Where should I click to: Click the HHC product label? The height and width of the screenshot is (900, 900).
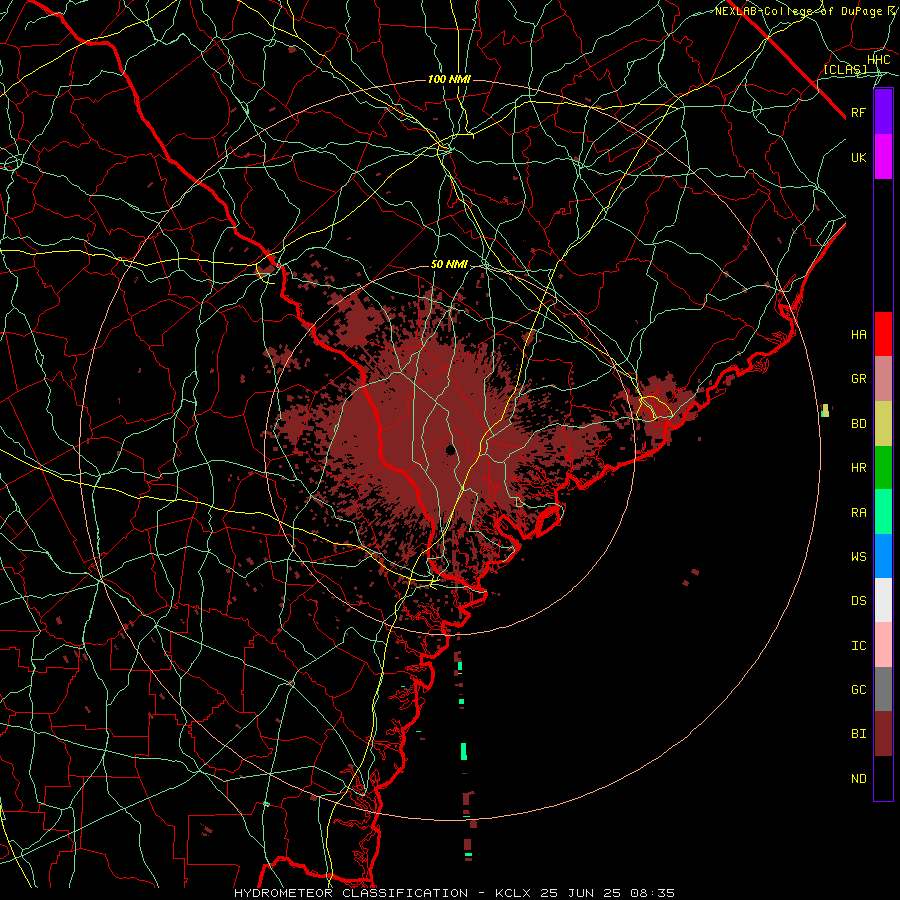[878, 60]
